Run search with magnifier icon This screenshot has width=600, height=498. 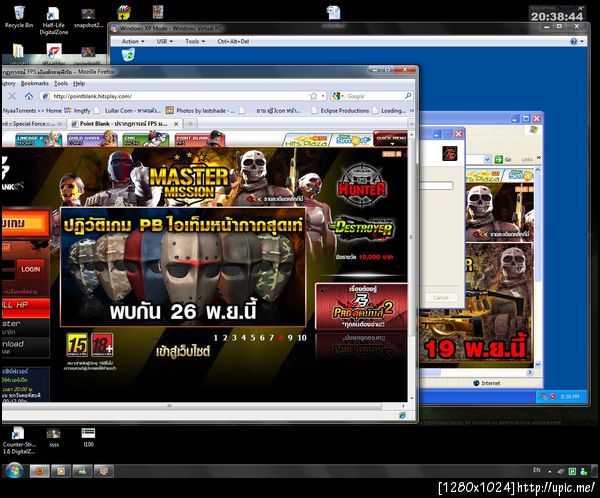coord(408,96)
